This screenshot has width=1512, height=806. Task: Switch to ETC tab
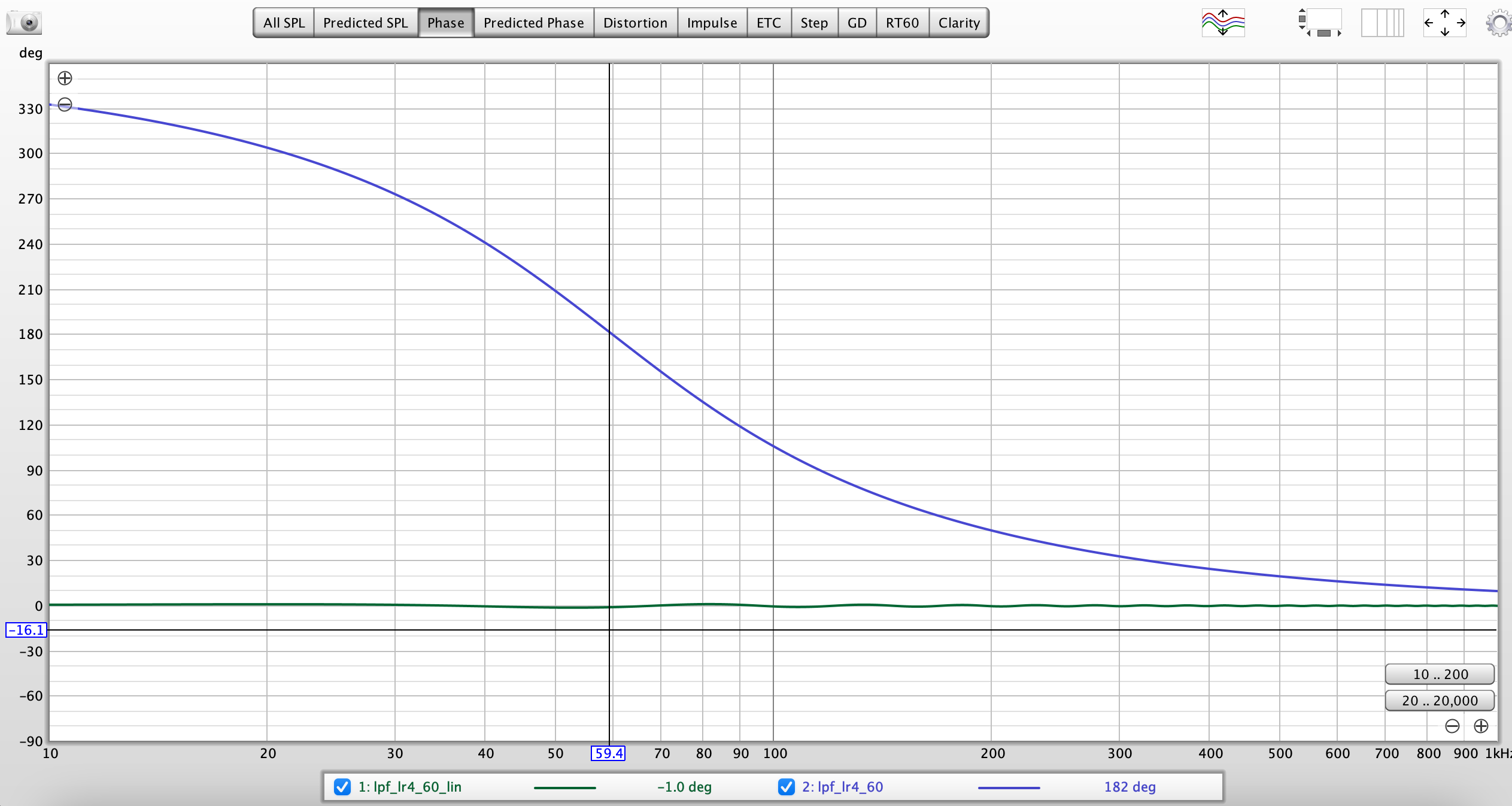[769, 23]
